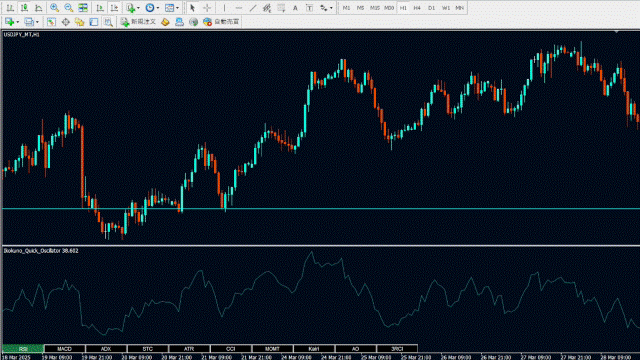This screenshot has height=360, width=640.
Task: Switch oscillator to AO tab
Action: pos(356,349)
